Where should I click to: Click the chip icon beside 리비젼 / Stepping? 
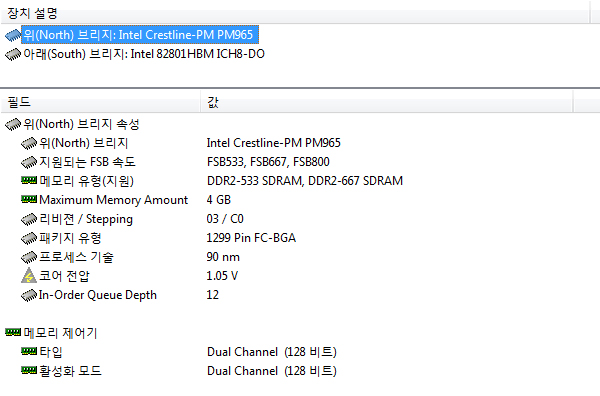(x=29, y=219)
